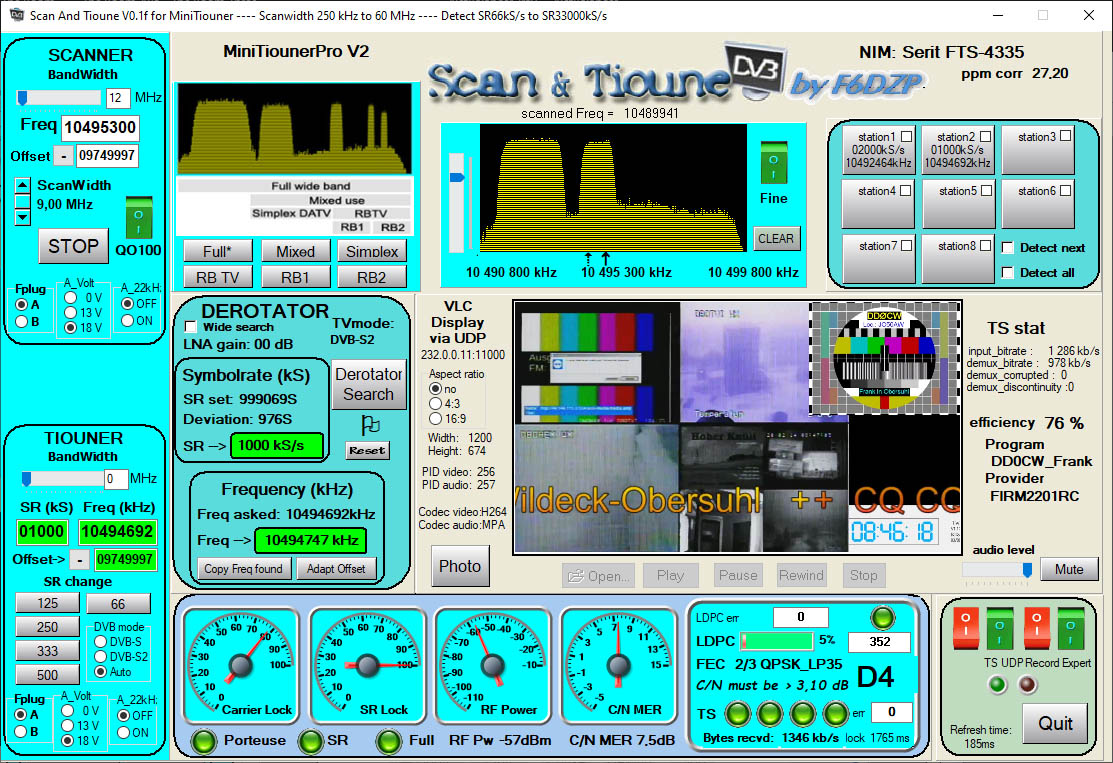Viewport: 1113px width, 763px height.
Task: Click the VLC video preview
Action: coord(737,427)
